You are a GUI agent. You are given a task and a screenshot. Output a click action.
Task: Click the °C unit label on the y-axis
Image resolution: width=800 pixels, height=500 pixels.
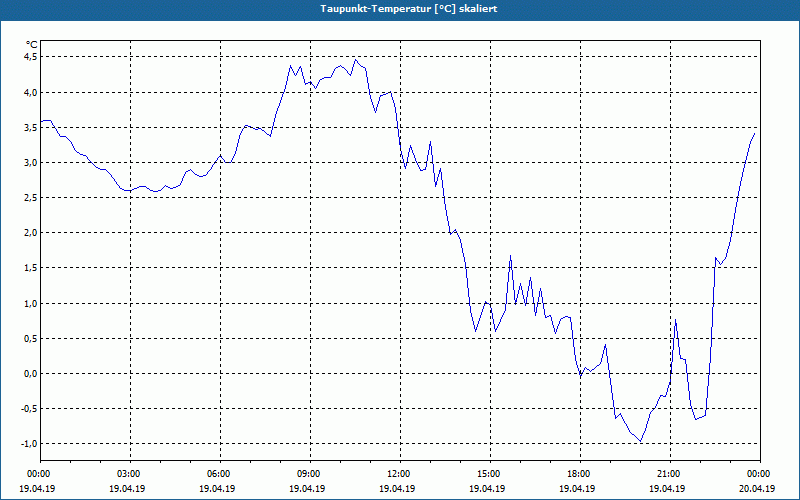coord(31,44)
